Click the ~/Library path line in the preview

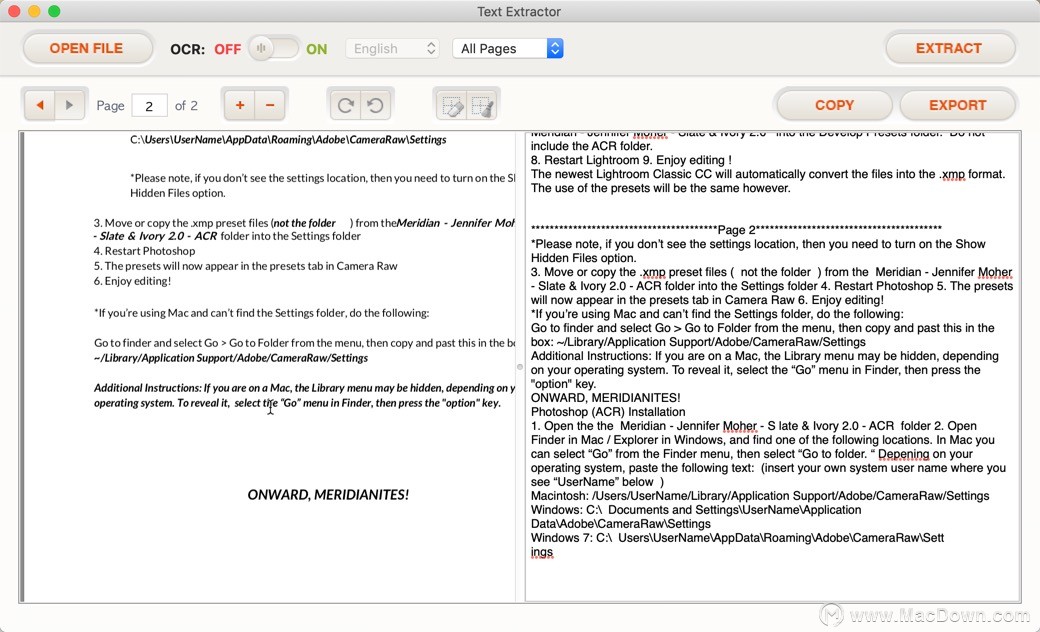pos(231,357)
